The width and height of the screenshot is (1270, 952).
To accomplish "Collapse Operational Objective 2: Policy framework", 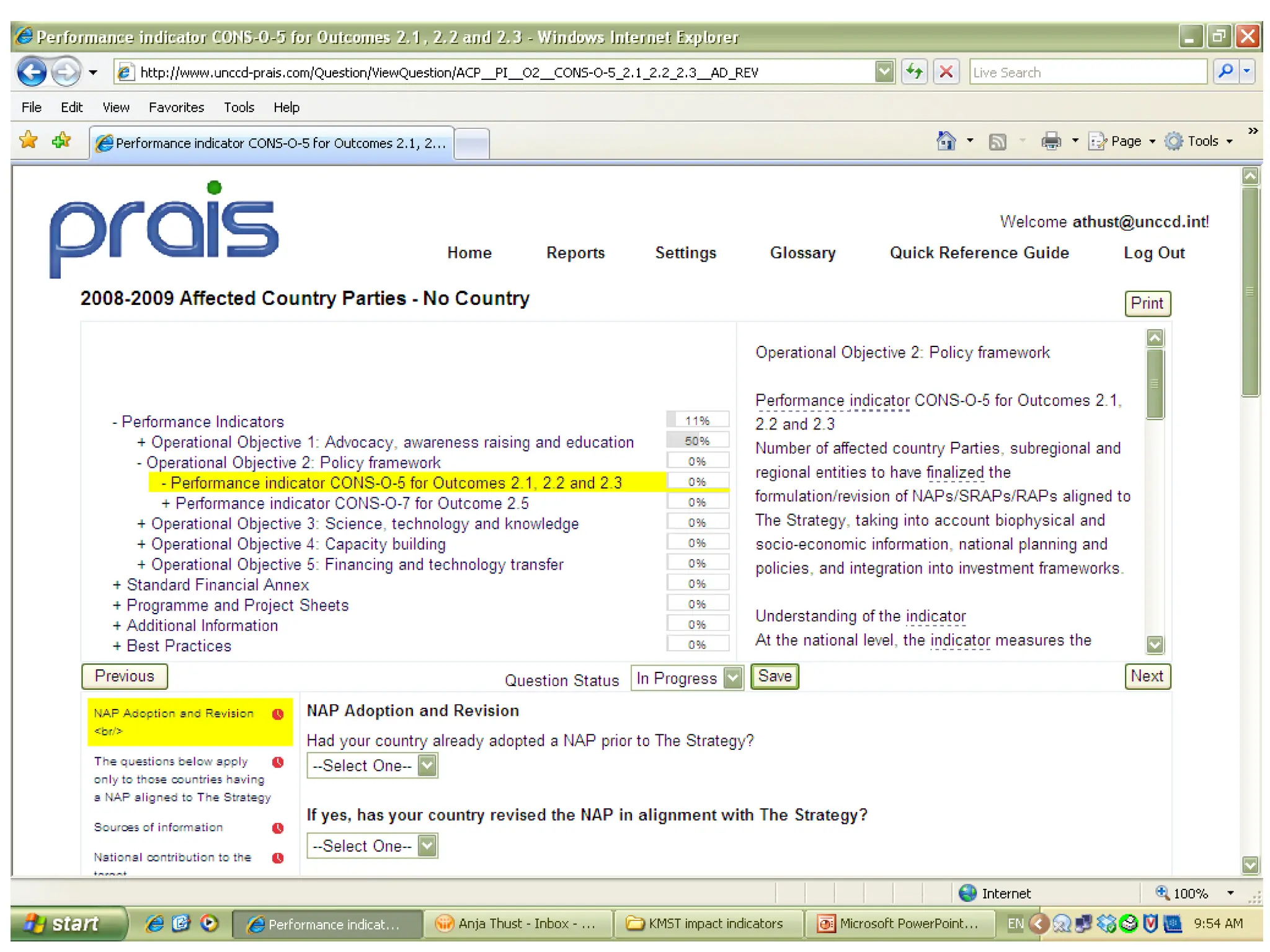I will tap(140, 463).
